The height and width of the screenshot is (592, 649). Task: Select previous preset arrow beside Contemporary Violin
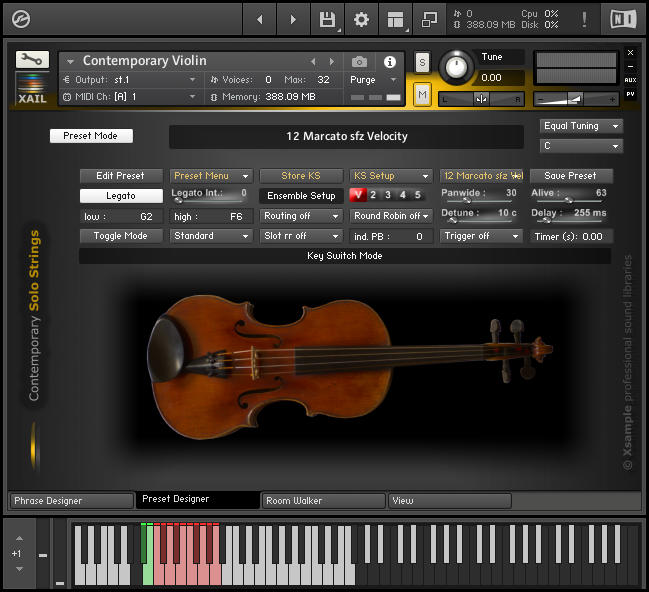tap(313, 62)
